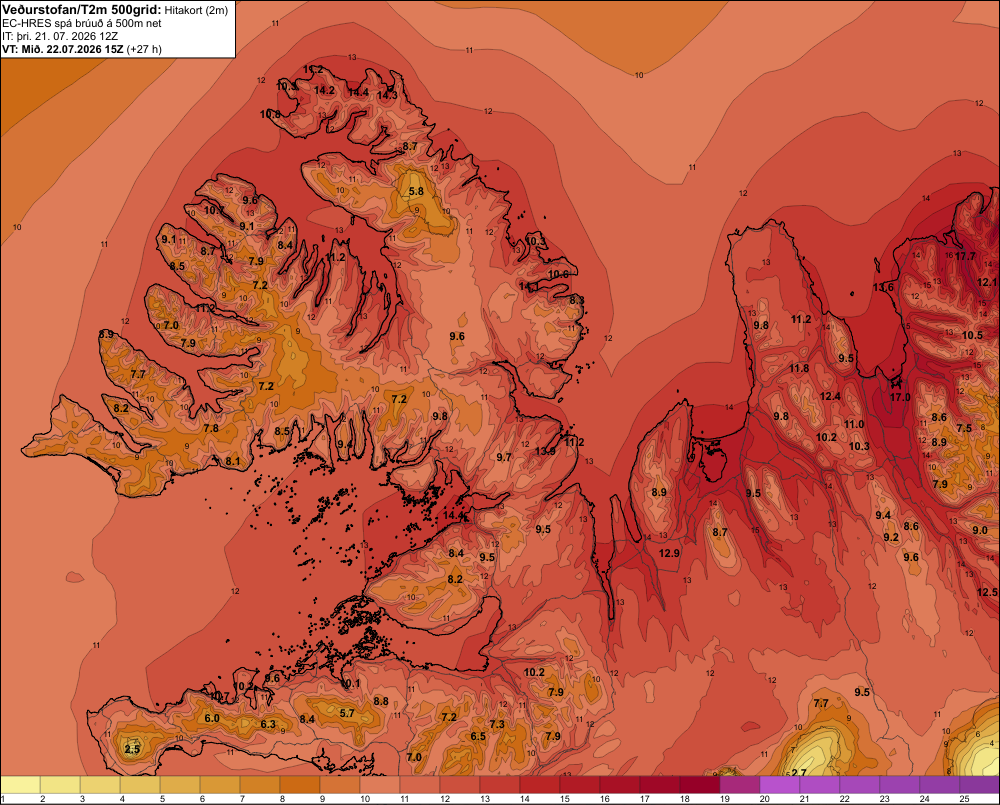Image resolution: width=1000 pixels, height=805 pixels.
Task: Click the map title 'Veðurstofan/T2m 500grid'
Action: [81, 10]
